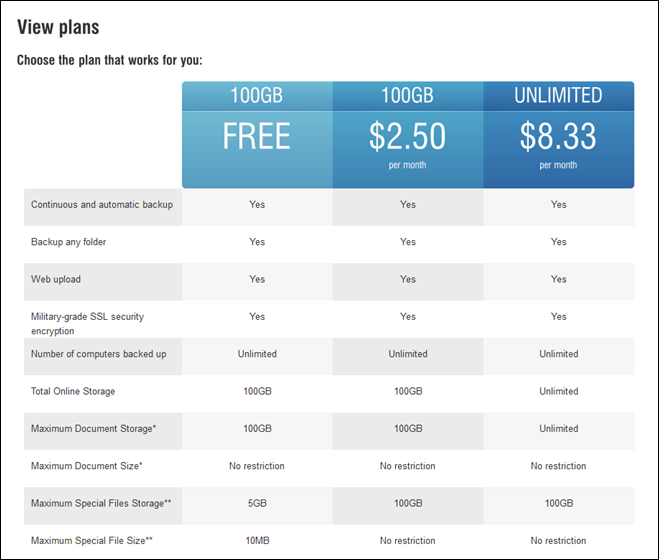Image resolution: width=659 pixels, height=560 pixels.
Task: Click the 5GB special files storage value
Action: point(257,503)
